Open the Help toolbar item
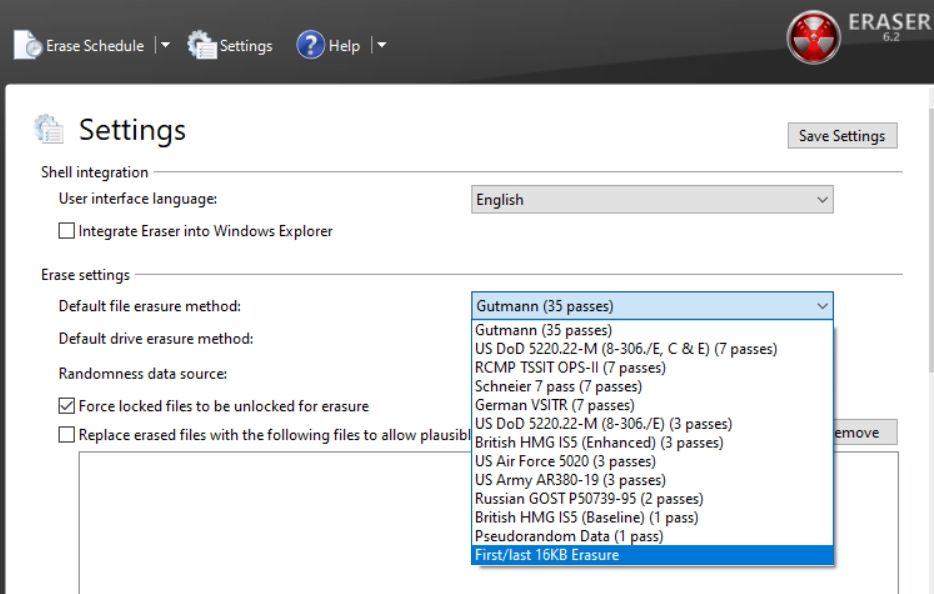Image resolution: width=934 pixels, height=594 pixels. coord(344,46)
